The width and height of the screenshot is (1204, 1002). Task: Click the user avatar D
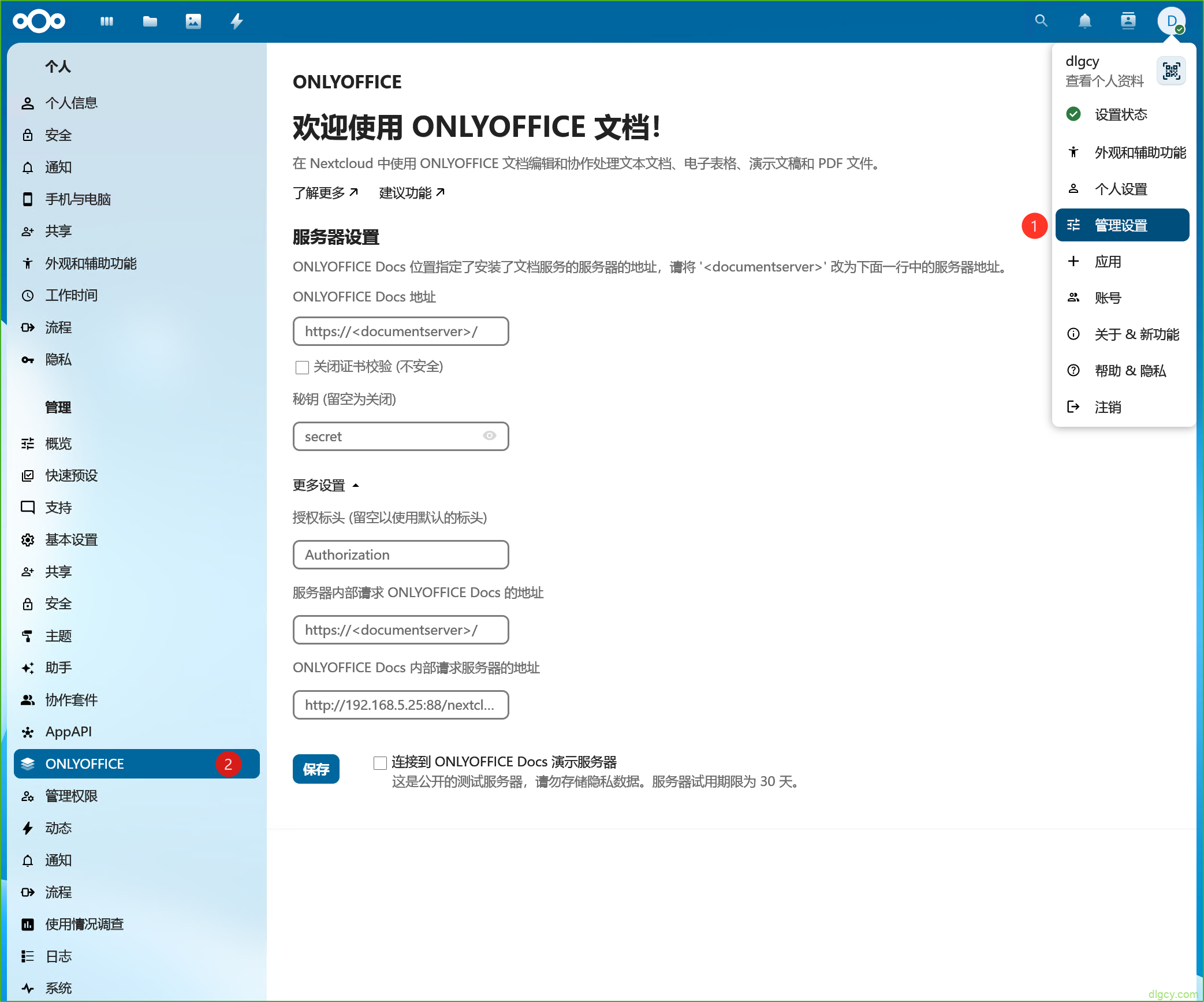pos(1172,21)
